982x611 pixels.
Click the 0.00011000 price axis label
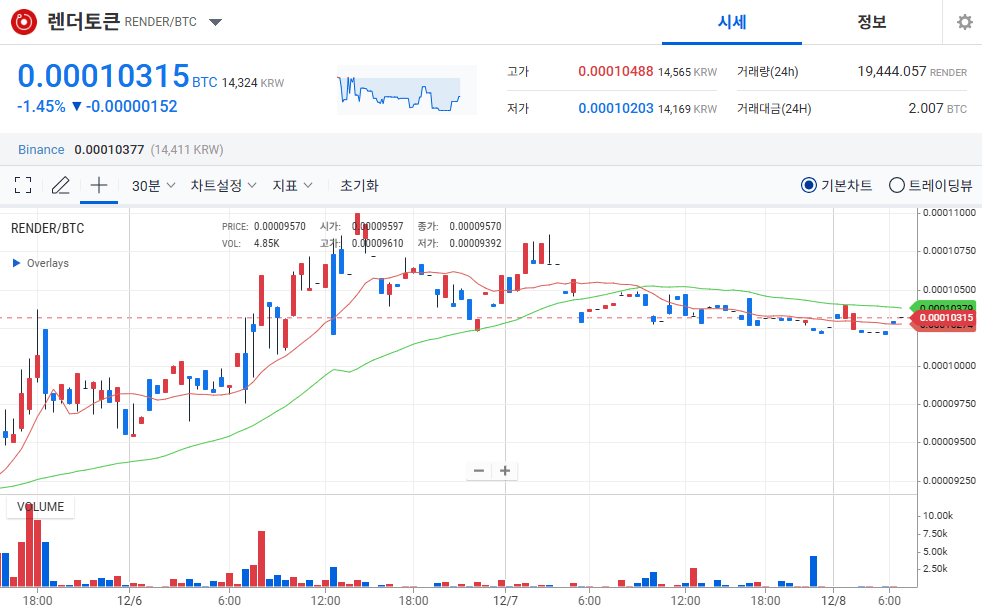[x=949, y=213]
